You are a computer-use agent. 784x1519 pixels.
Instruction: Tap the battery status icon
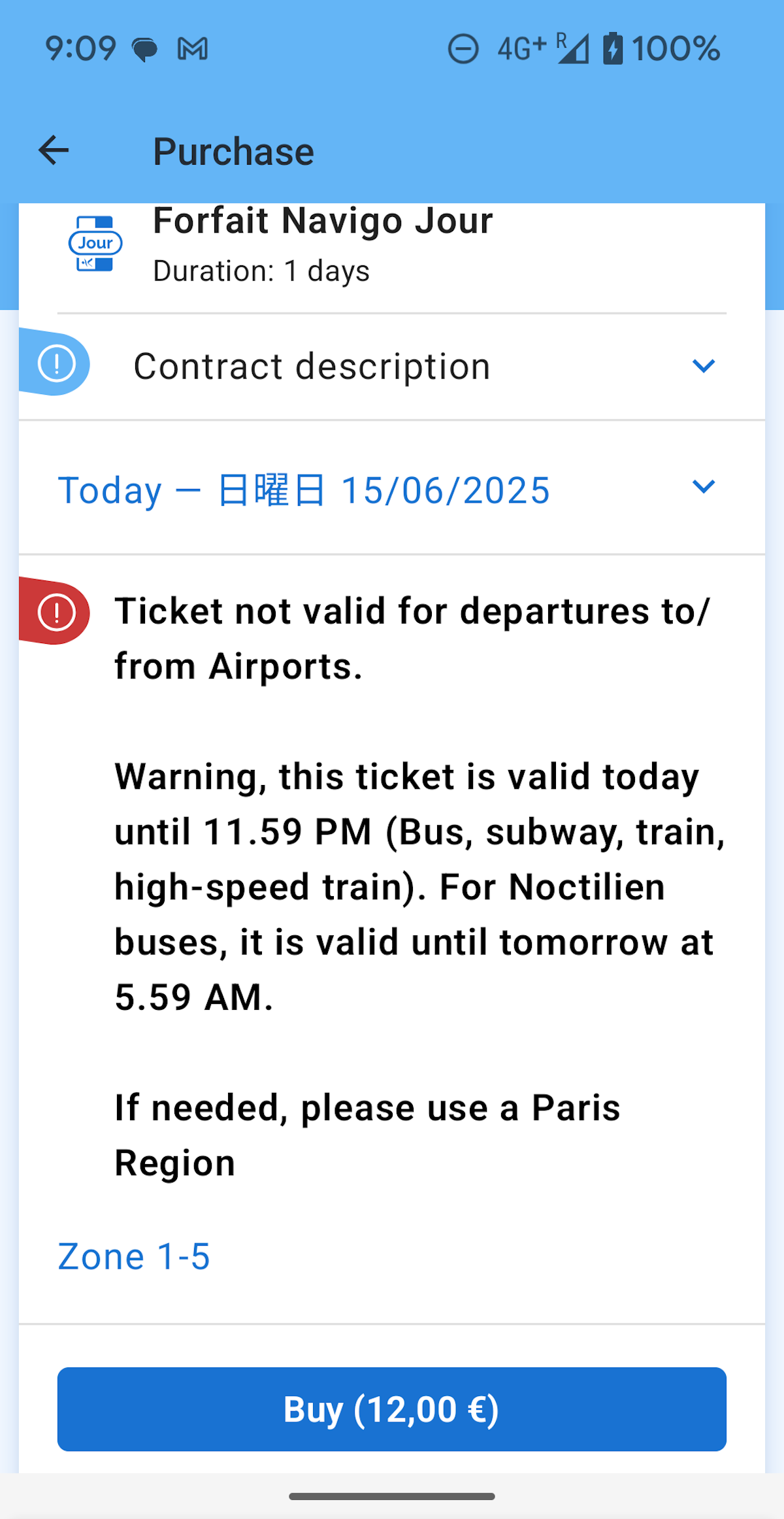coord(612,48)
